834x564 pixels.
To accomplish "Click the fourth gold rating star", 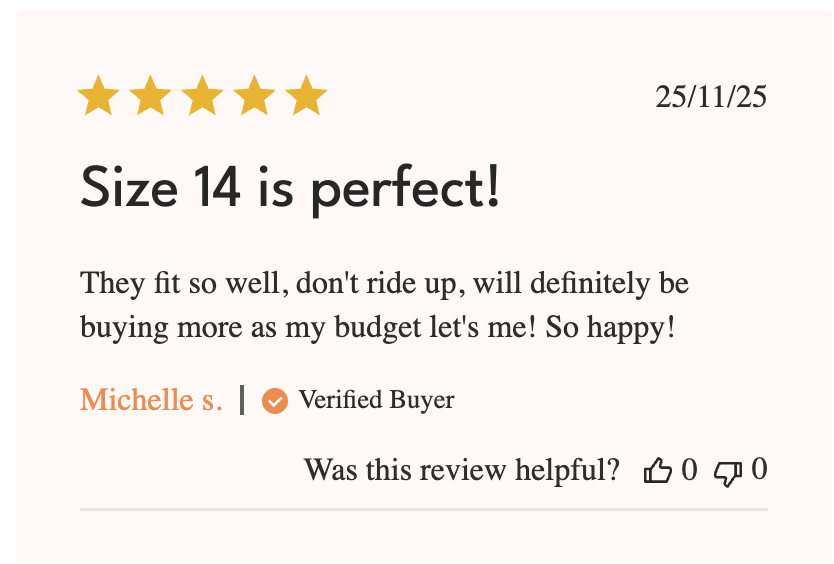I will point(254,97).
